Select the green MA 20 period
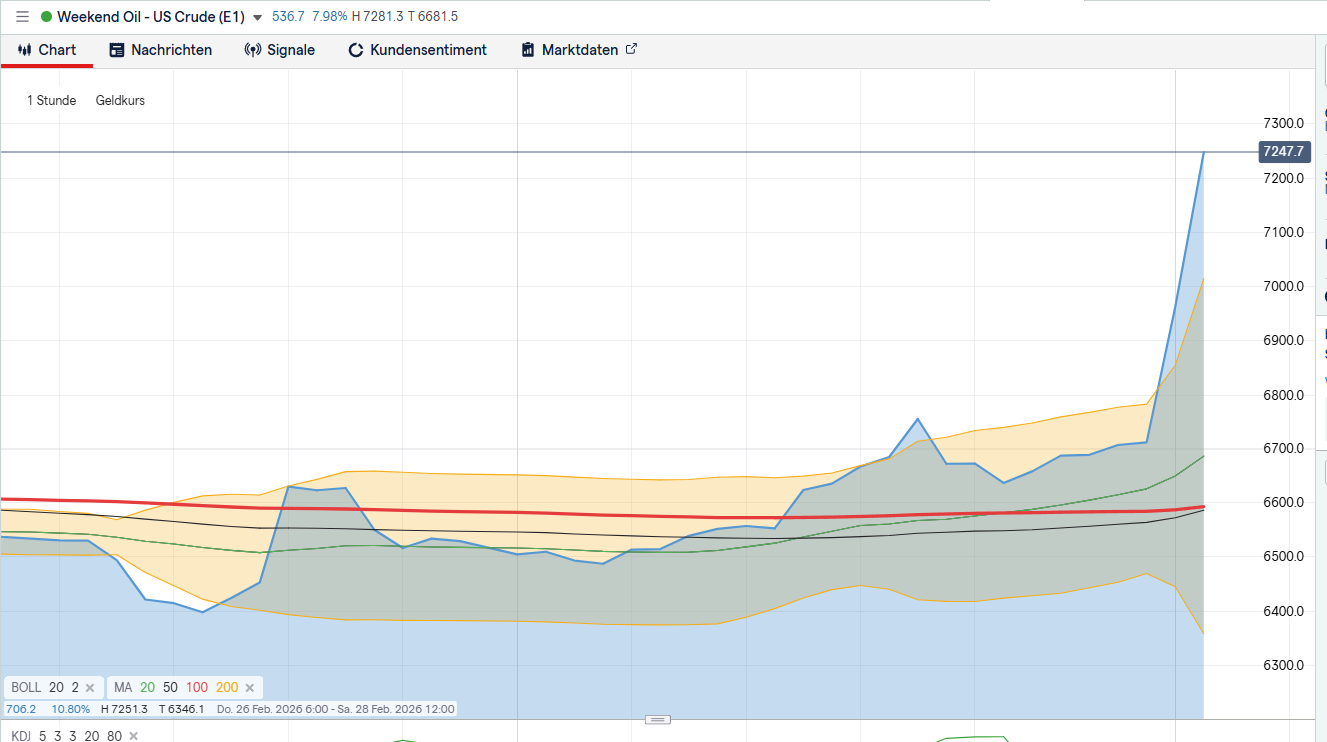This screenshot has width=1327, height=742. tap(148, 688)
